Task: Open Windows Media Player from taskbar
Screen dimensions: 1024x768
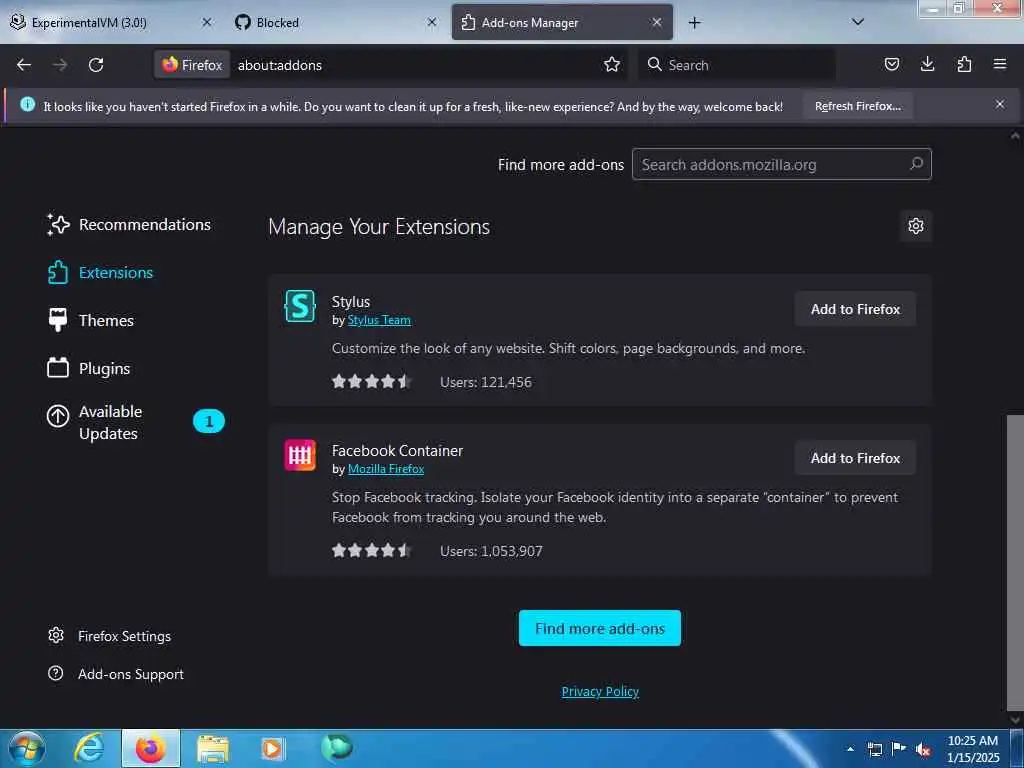Action: [273, 748]
